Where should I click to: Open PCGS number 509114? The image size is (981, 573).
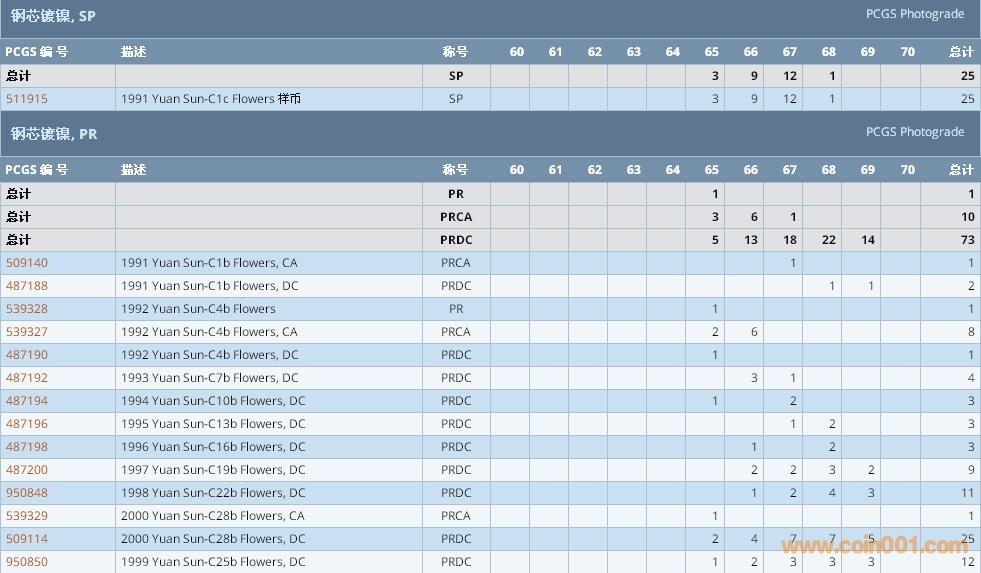(27, 539)
